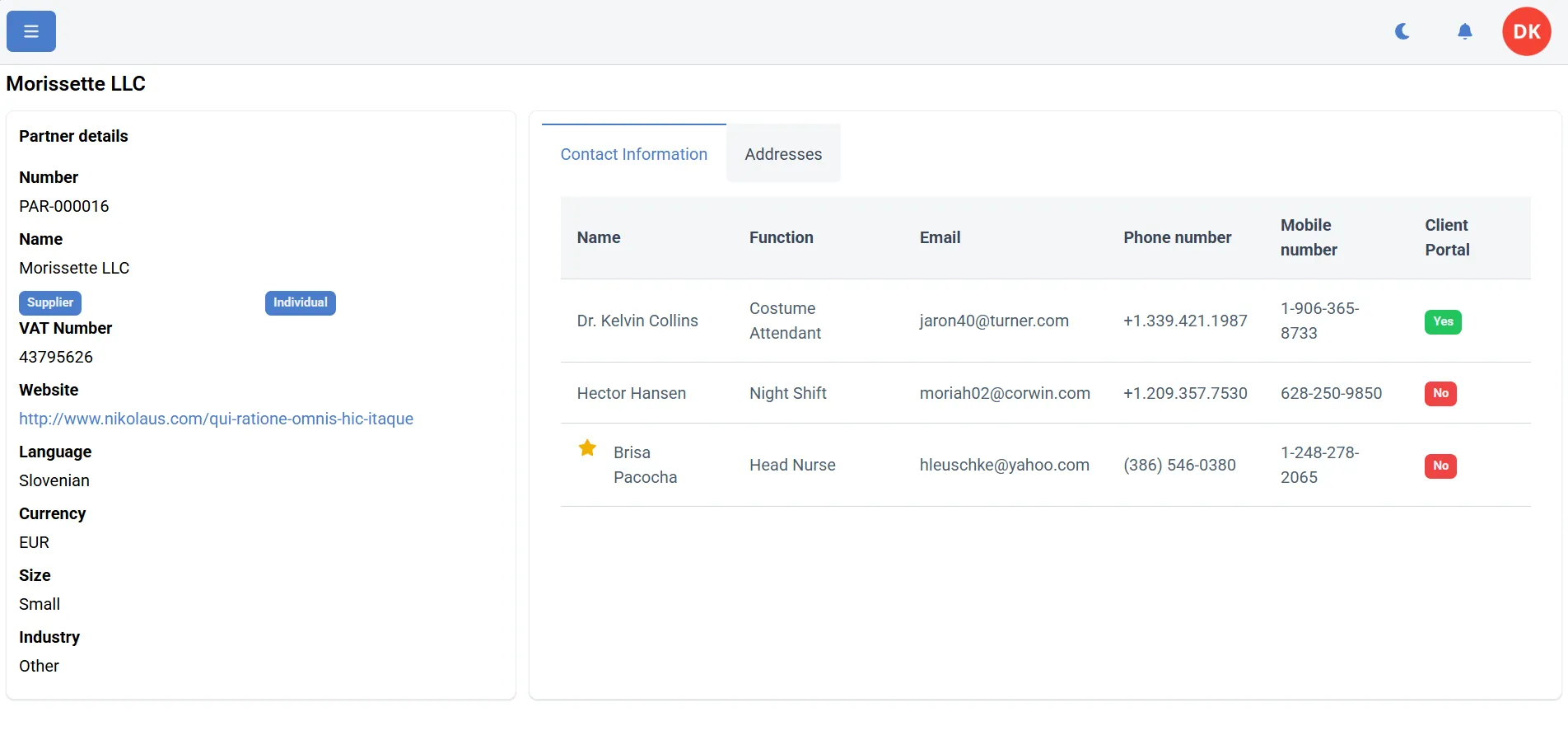Viewport: 1568px width, 754px height.
Task: Click email jaron40@turner.com
Action: coord(994,321)
